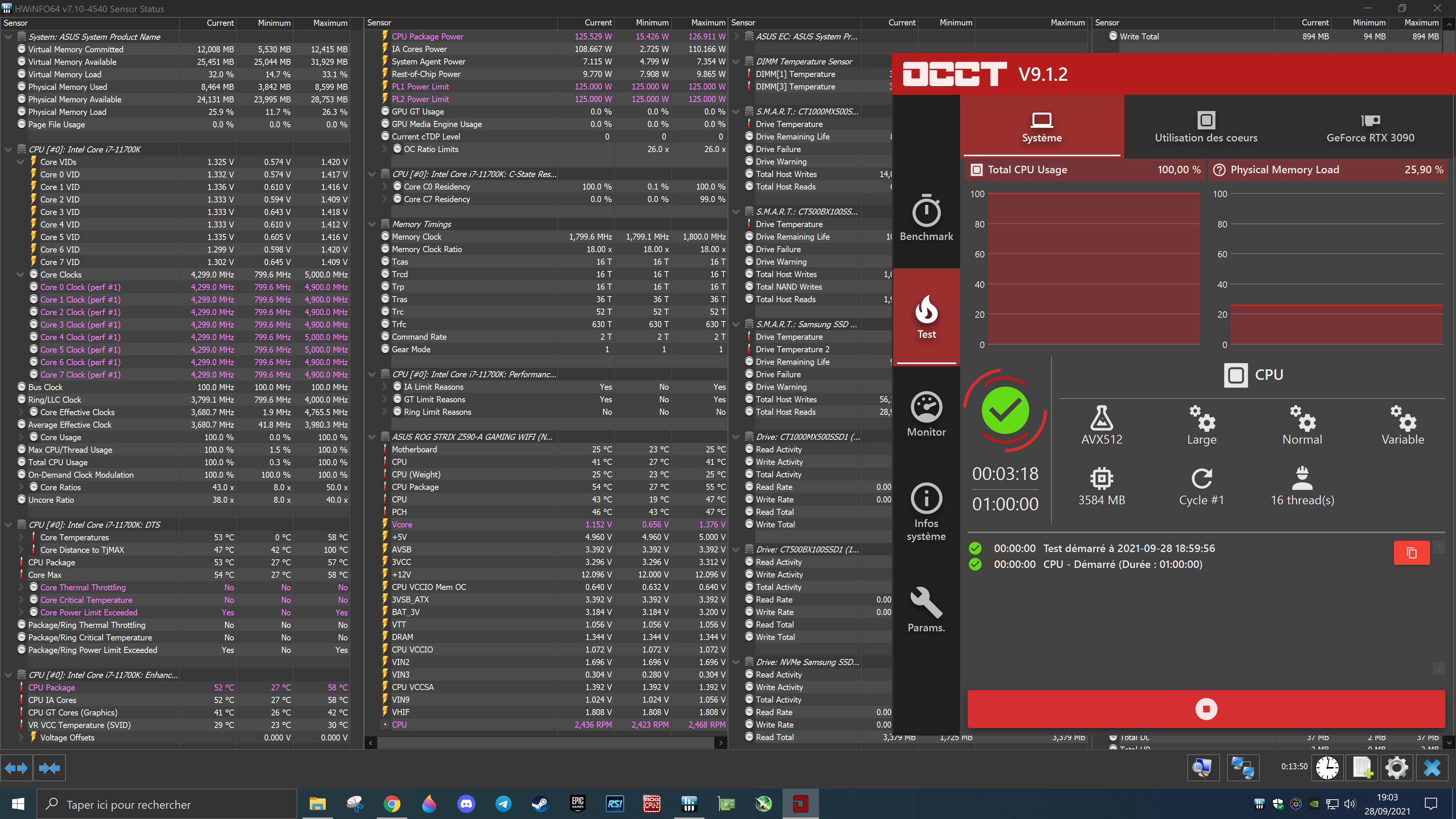Collapse the Core VIDs tree node

click(20, 162)
